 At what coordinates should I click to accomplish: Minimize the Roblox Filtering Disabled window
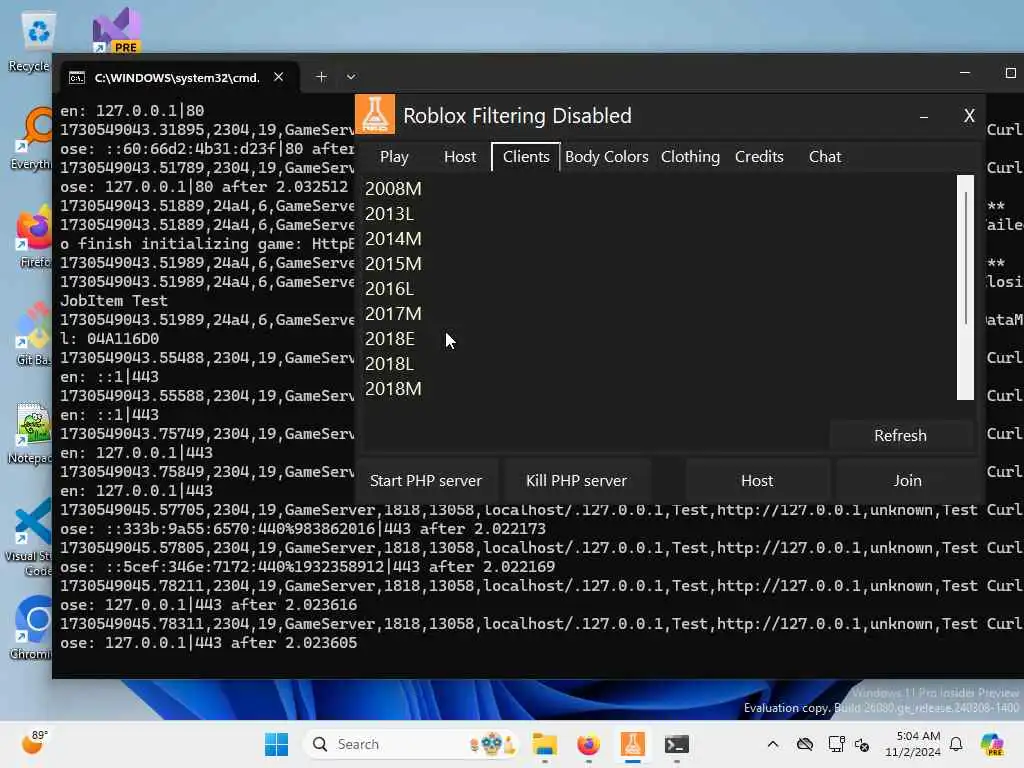(923, 117)
